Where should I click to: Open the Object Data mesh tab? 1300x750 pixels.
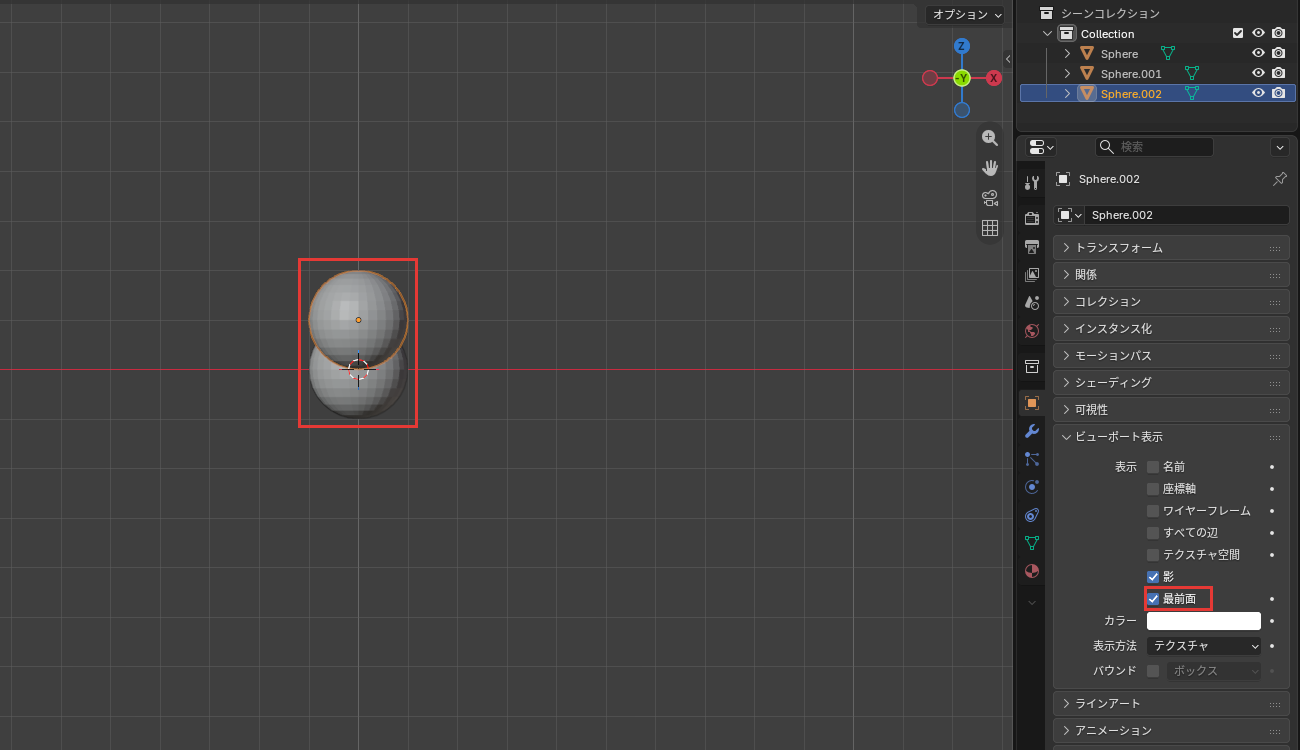click(1032, 543)
